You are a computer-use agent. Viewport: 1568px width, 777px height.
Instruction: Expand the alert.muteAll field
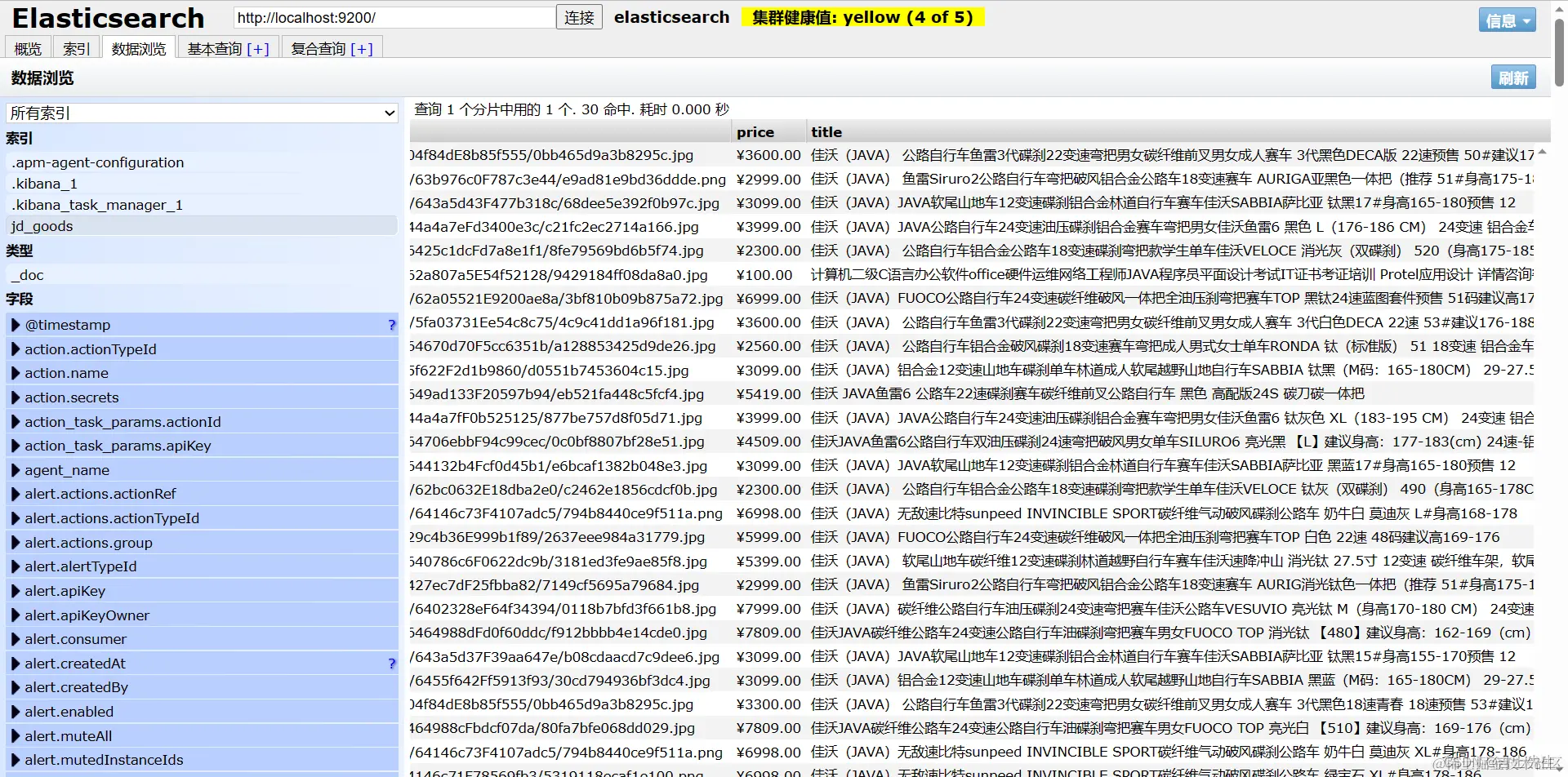click(x=202, y=736)
